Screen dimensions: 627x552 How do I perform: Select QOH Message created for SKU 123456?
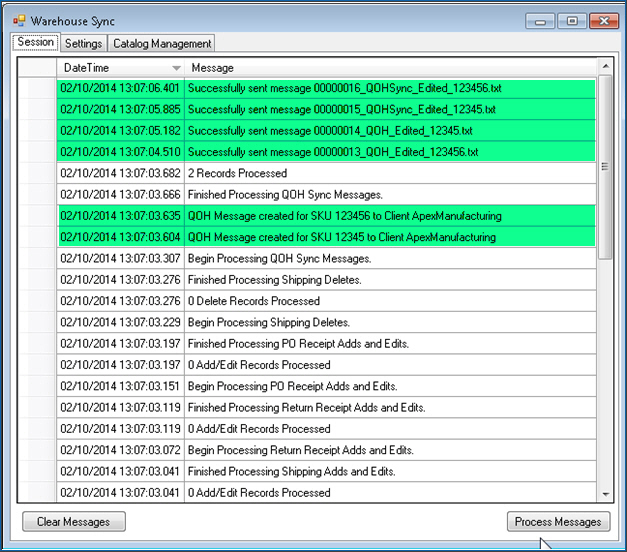(390, 216)
